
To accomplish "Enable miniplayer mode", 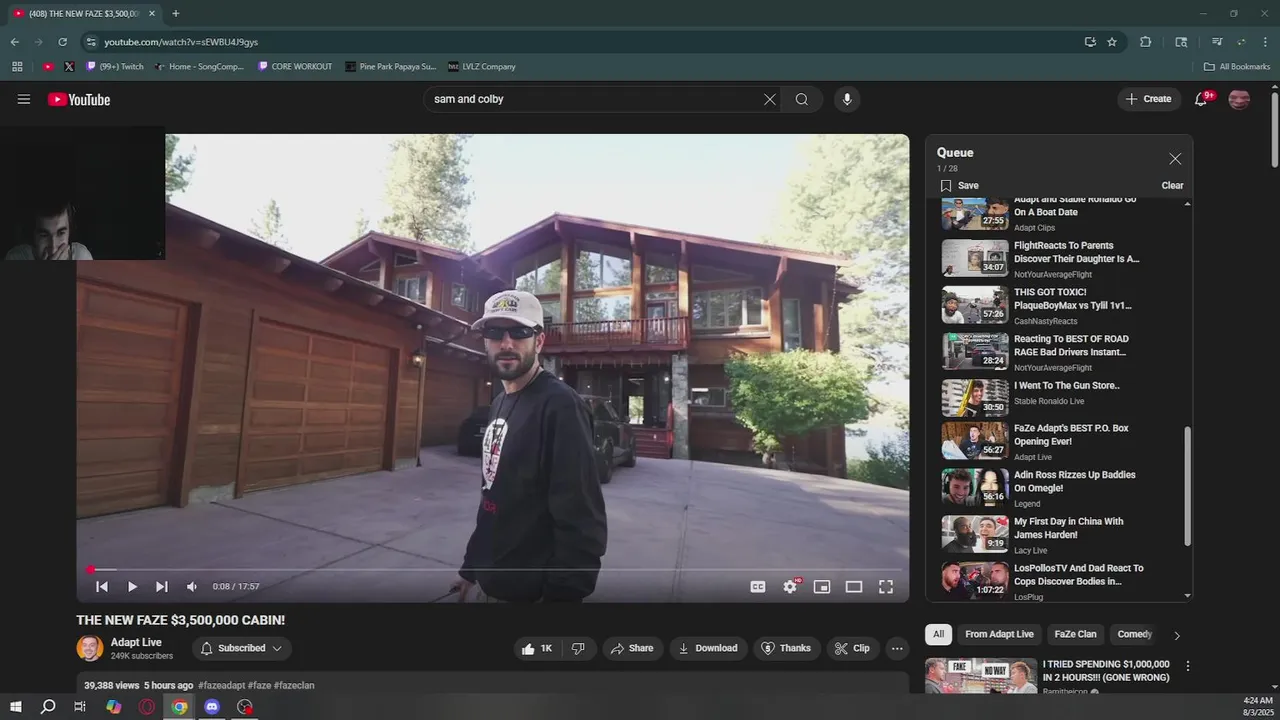I will [822, 587].
